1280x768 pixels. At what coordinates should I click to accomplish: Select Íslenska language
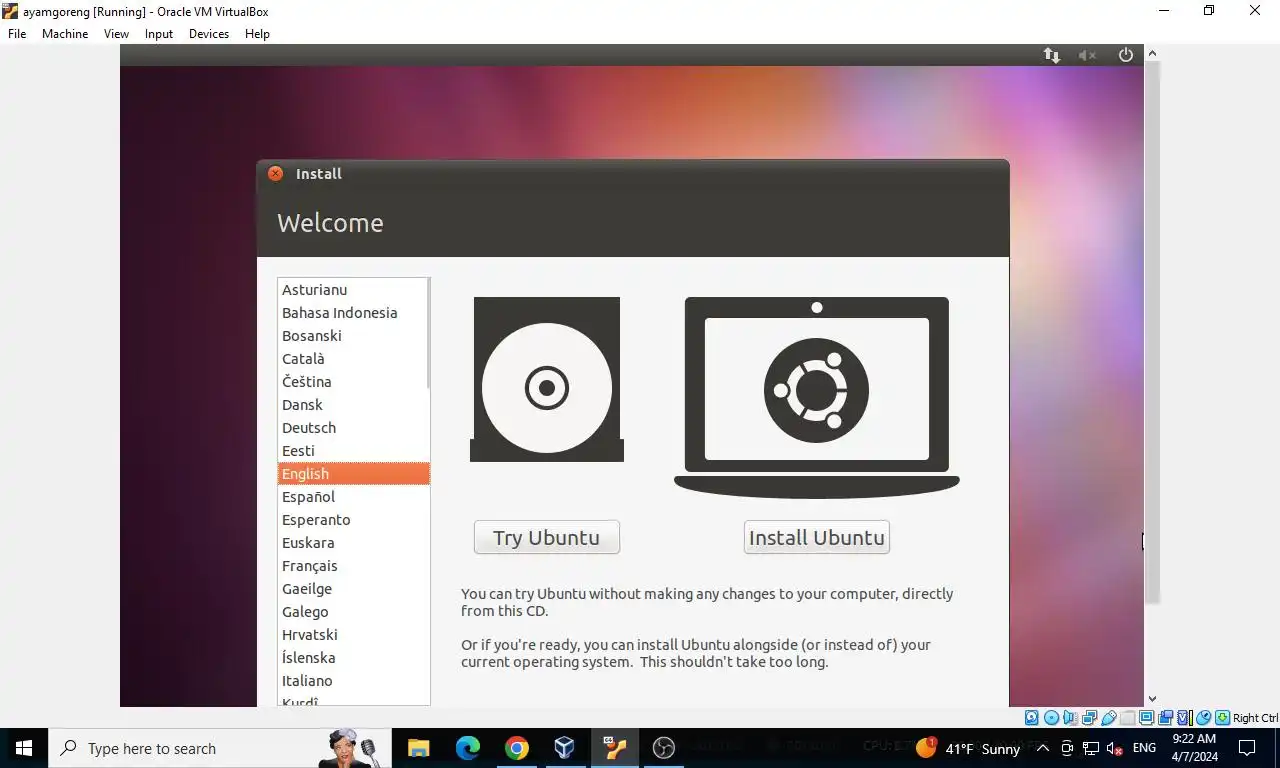coord(352,657)
